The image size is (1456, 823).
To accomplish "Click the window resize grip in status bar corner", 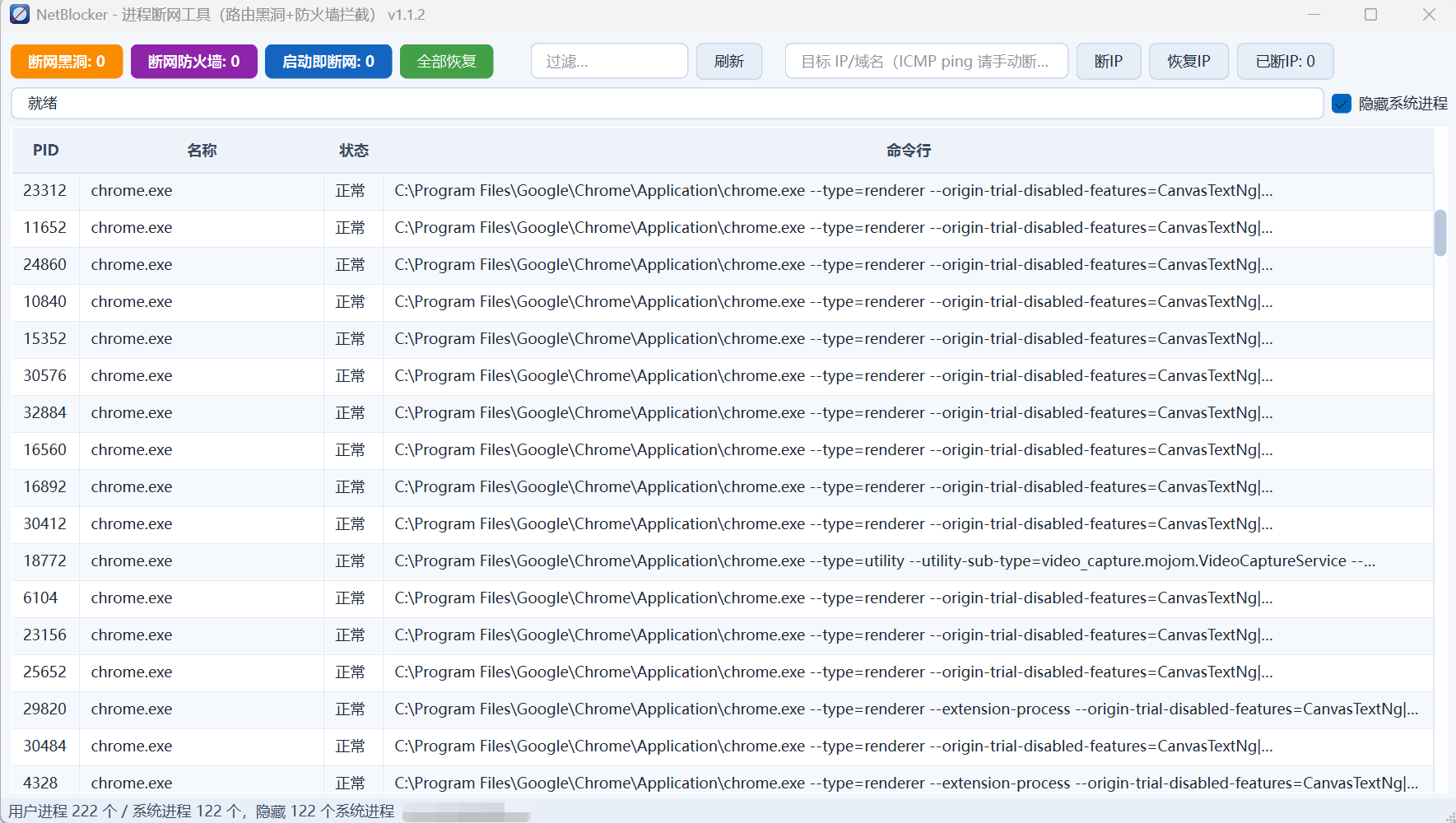I will tap(1449, 816).
